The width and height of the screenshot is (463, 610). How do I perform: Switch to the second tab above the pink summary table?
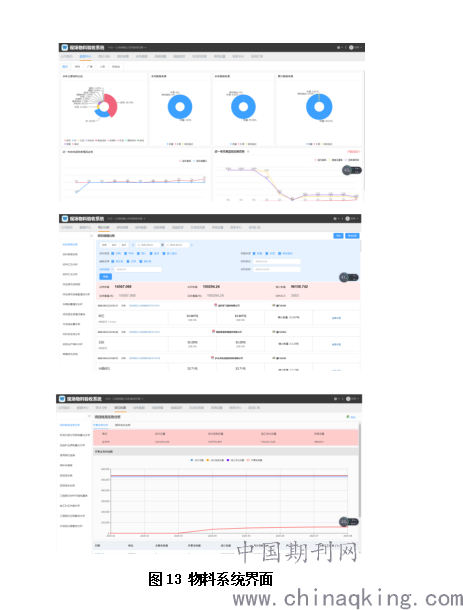tap(123, 425)
